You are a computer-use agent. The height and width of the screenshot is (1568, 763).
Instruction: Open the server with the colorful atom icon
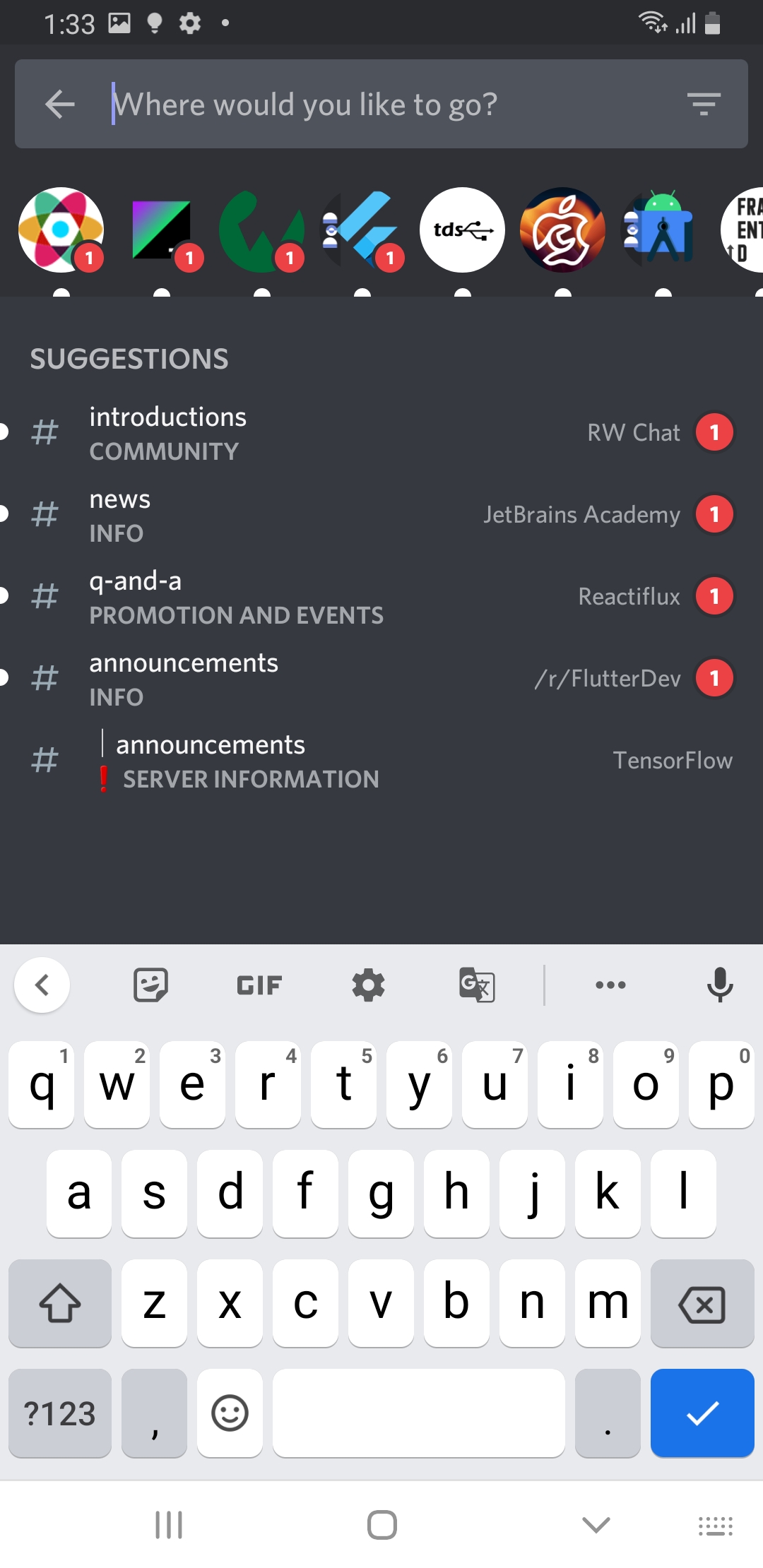click(x=60, y=230)
